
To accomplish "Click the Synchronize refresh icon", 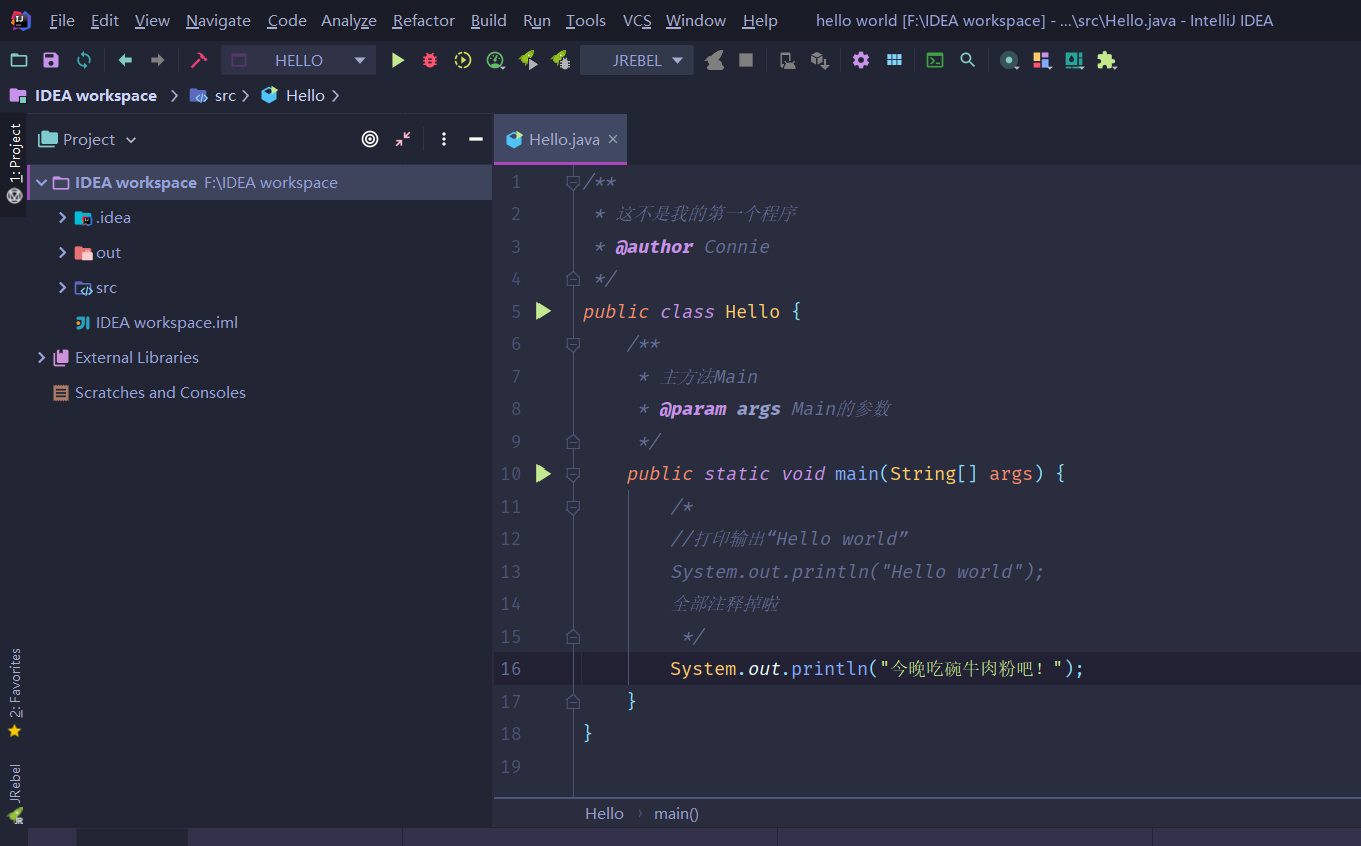I will tap(83, 61).
